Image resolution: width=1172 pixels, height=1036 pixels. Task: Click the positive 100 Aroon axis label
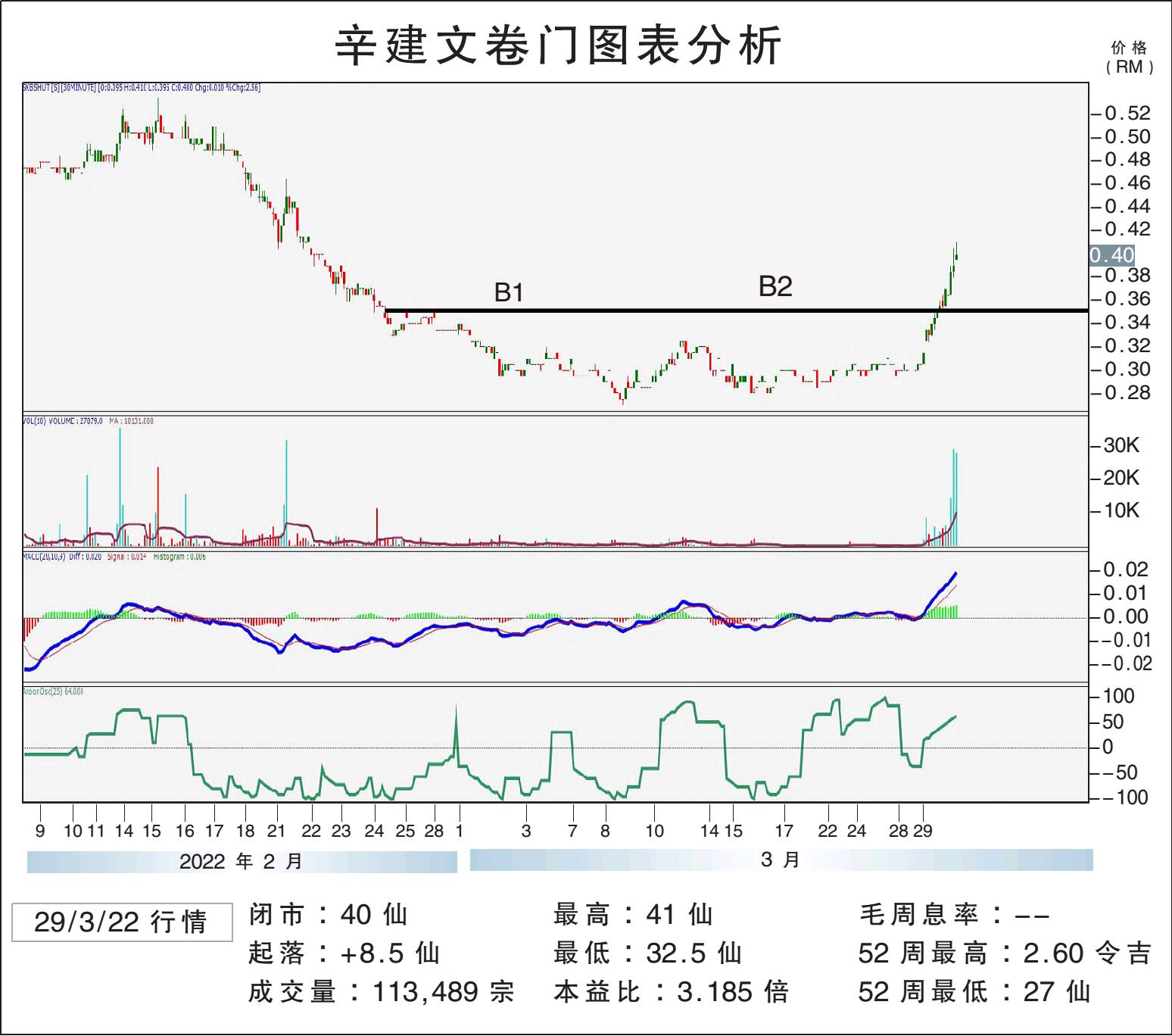click(1118, 696)
